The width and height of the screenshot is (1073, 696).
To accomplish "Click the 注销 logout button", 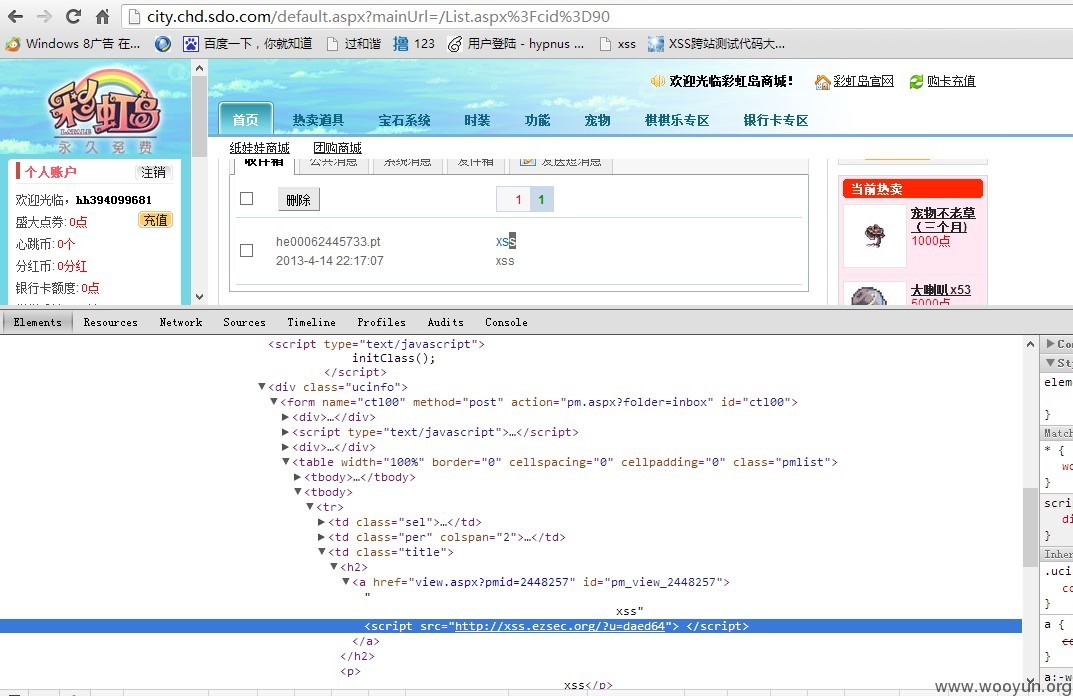I will coord(154,172).
